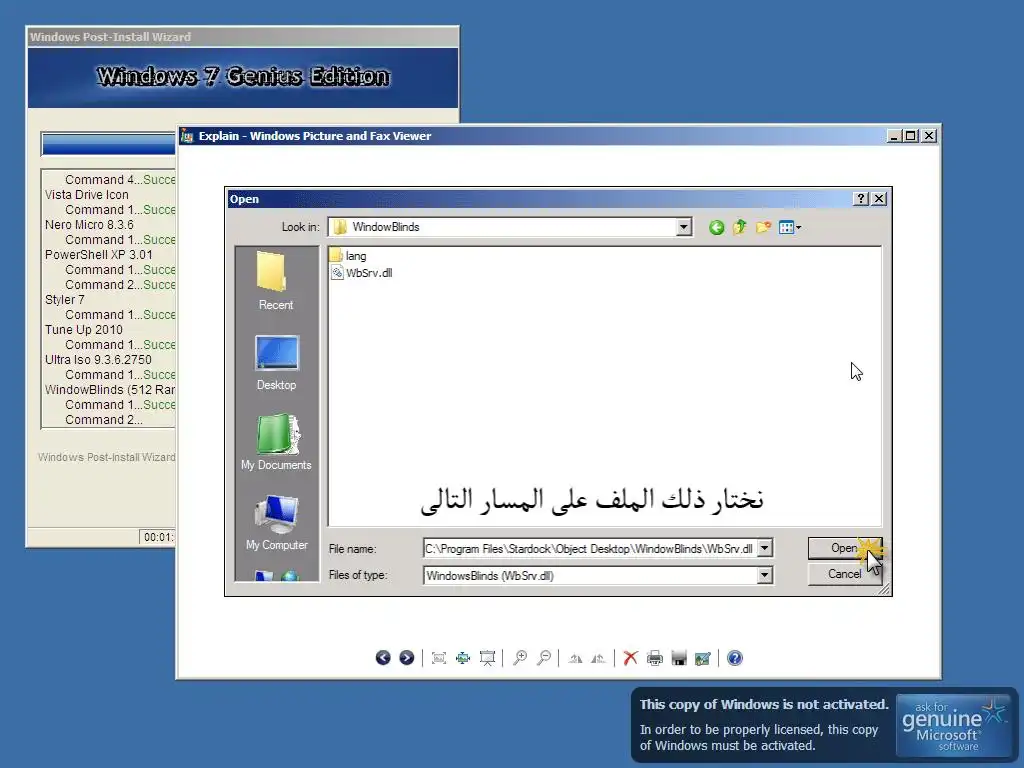The width and height of the screenshot is (1024, 768).
Task: Click the Windows Post-Install Wizard title bar
Action: (242, 37)
